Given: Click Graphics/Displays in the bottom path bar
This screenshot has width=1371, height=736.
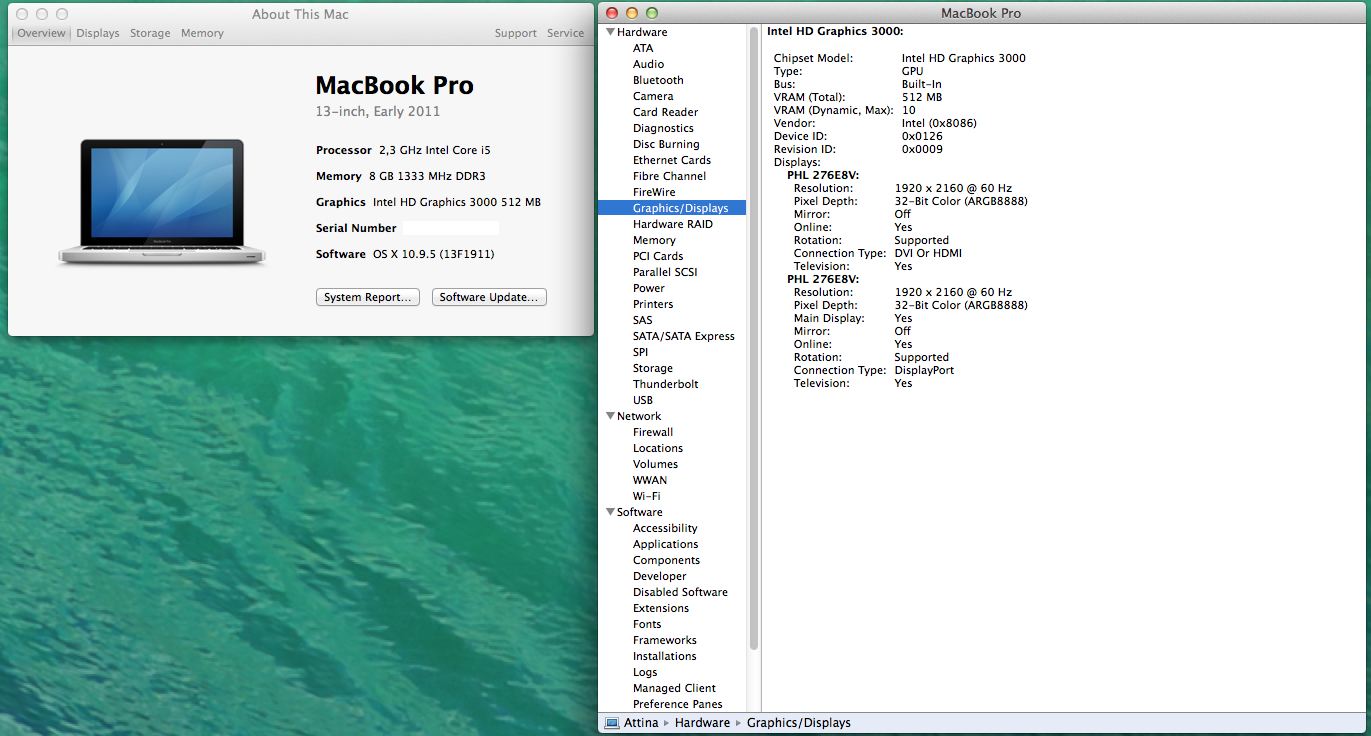Looking at the screenshot, I should click(798, 723).
